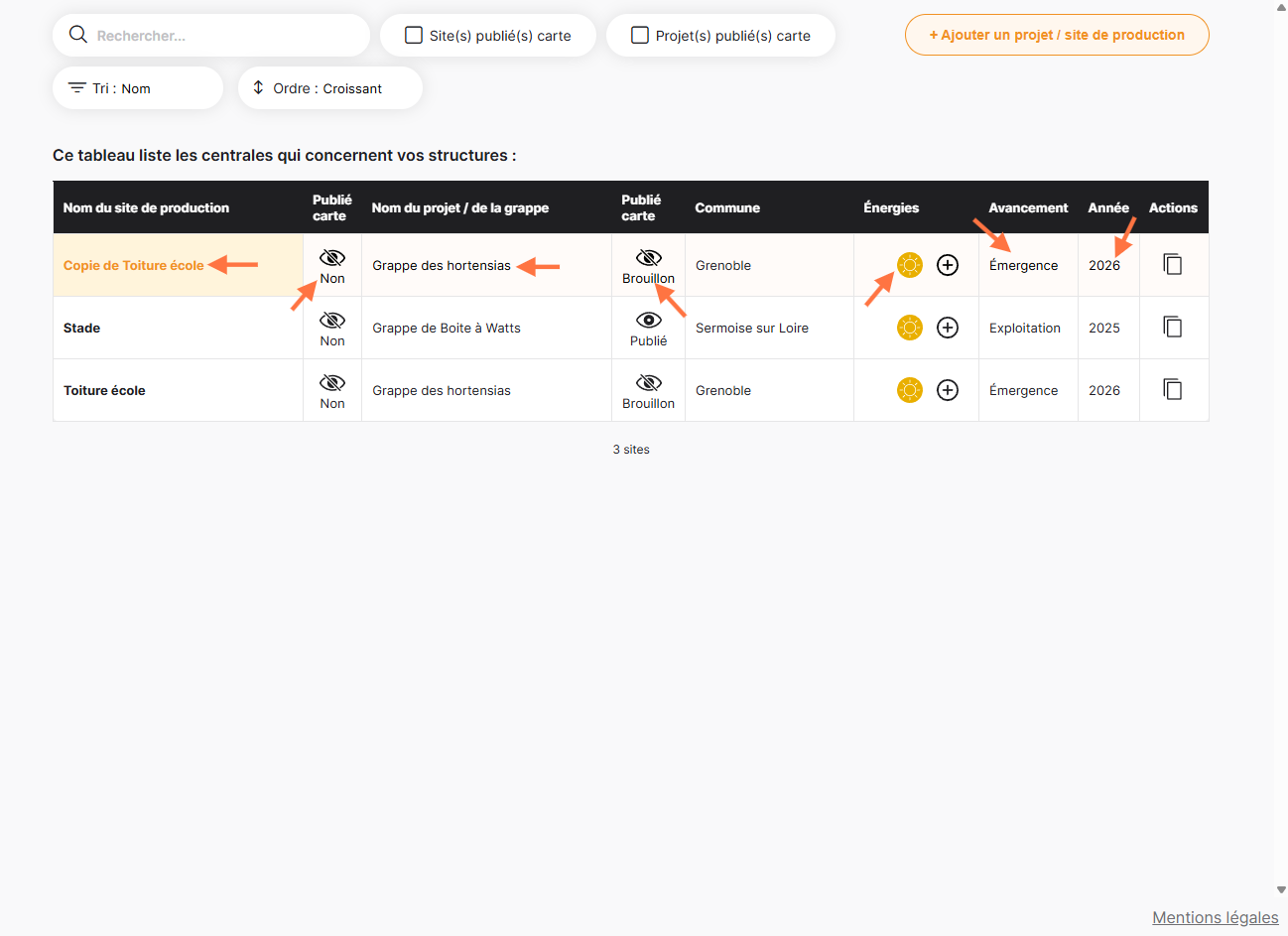Click the page vertical scrollbar
Image resolution: width=1288 pixels, height=936 pixels.
point(1281,447)
